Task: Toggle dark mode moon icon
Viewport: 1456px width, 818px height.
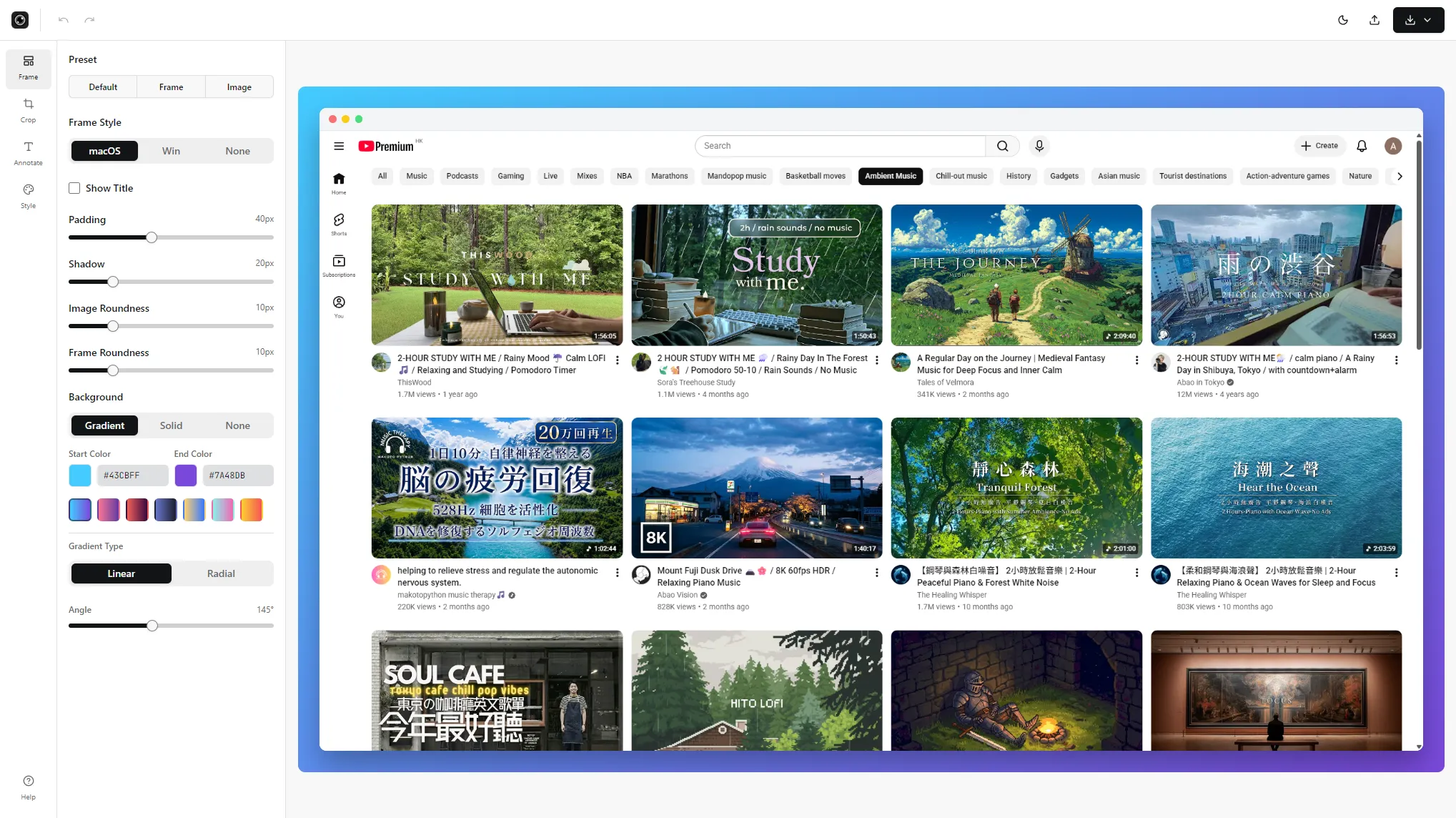Action: tap(1343, 20)
